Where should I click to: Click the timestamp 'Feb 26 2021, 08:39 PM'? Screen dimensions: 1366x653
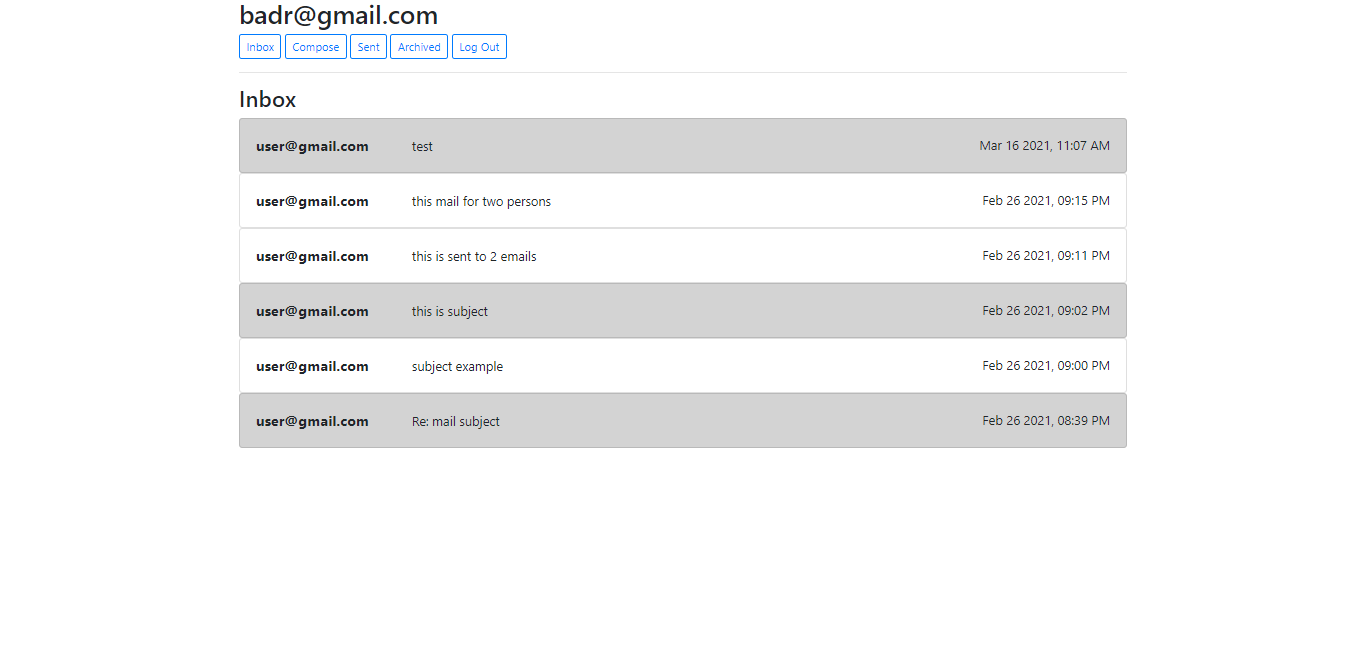tap(1045, 420)
